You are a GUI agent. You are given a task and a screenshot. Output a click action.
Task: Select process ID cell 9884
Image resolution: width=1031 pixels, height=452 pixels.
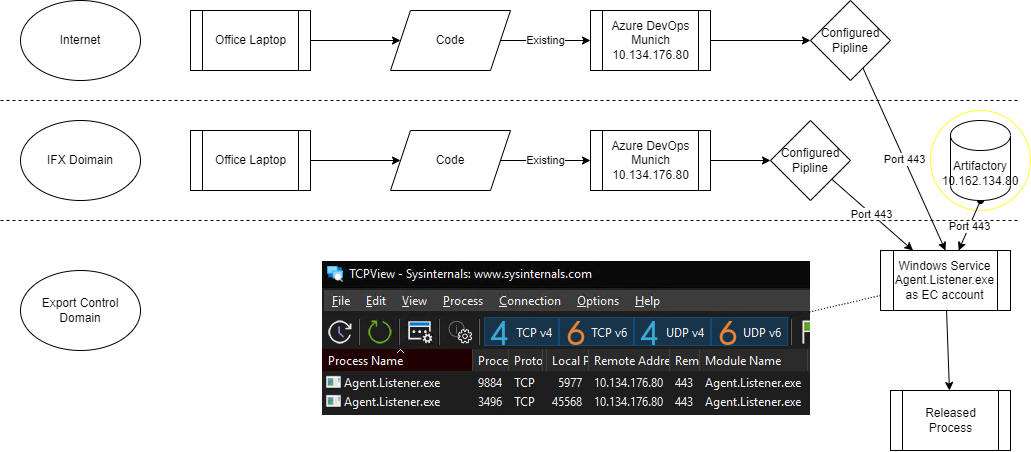(489, 382)
